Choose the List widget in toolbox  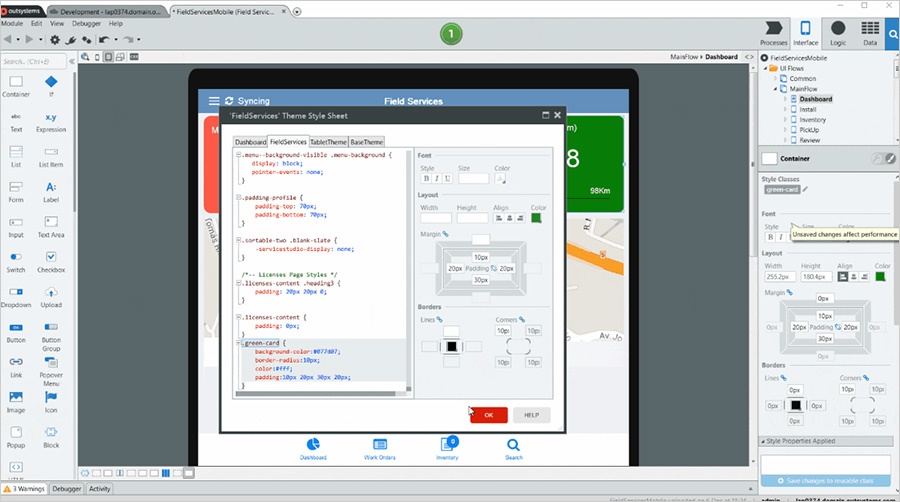(x=16, y=156)
